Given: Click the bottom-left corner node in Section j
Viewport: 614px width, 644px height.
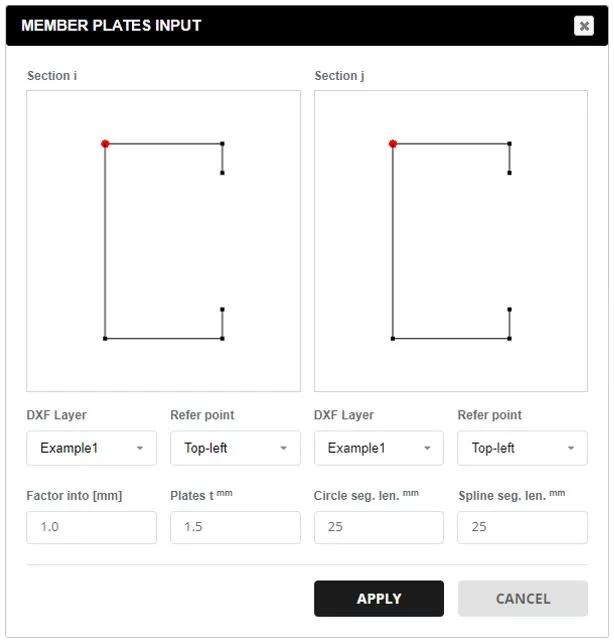Looking at the screenshot, I should click(393, 338).
